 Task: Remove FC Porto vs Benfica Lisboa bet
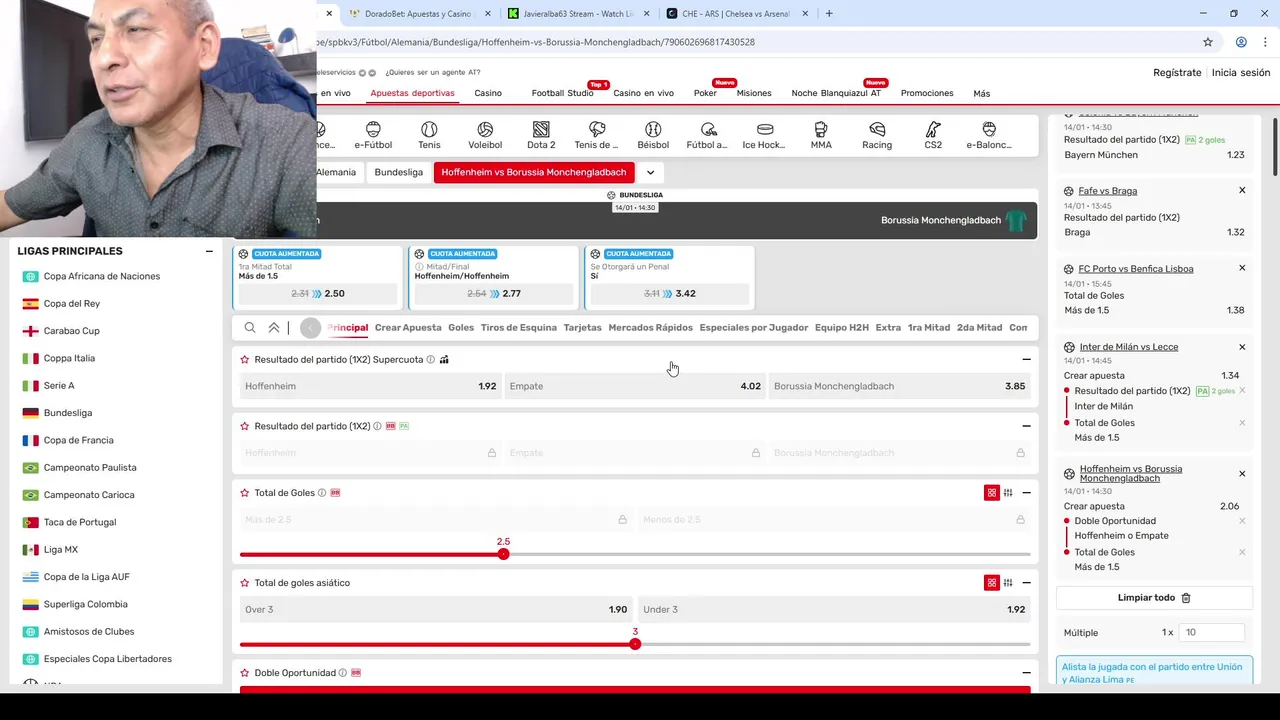1242,268
